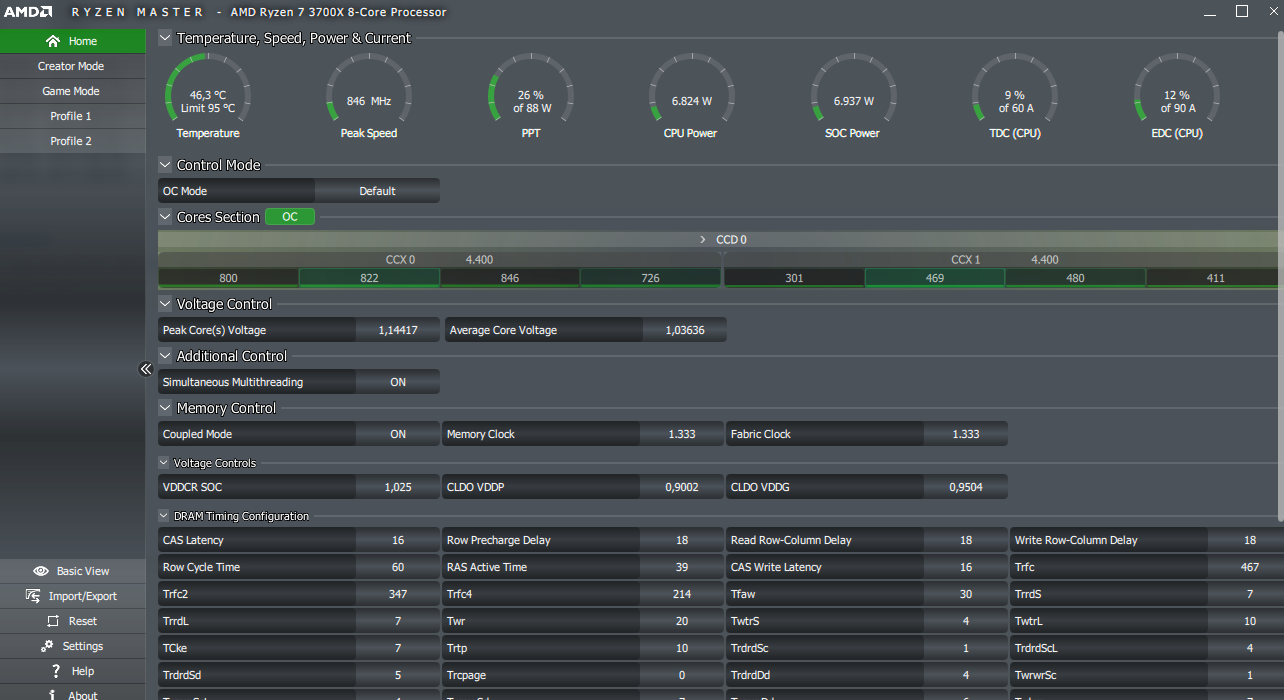This screenshot has height=700, width=1284.
Task: Click the Twr value 20
Action: 682,621
